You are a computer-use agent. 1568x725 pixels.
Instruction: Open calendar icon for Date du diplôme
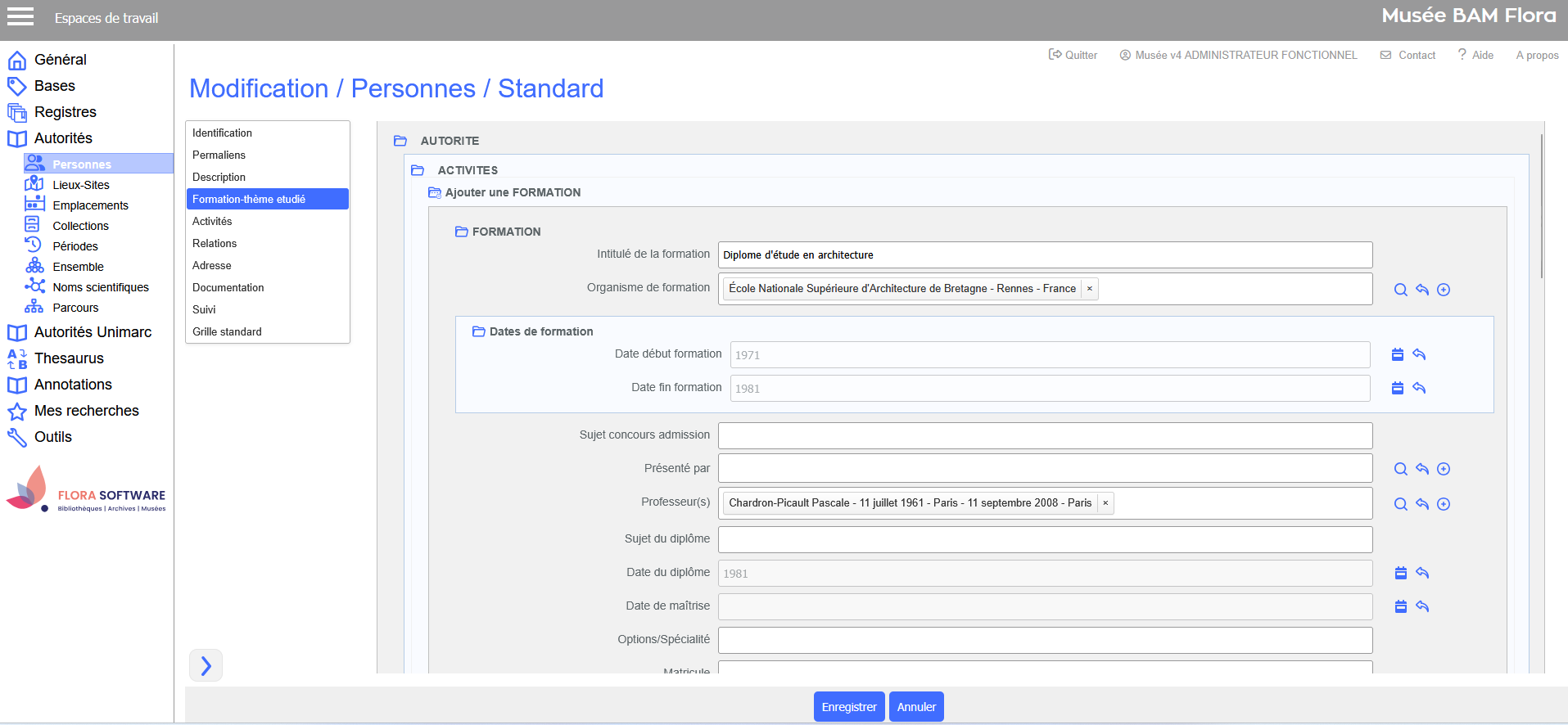click(x=1400, y=573)
